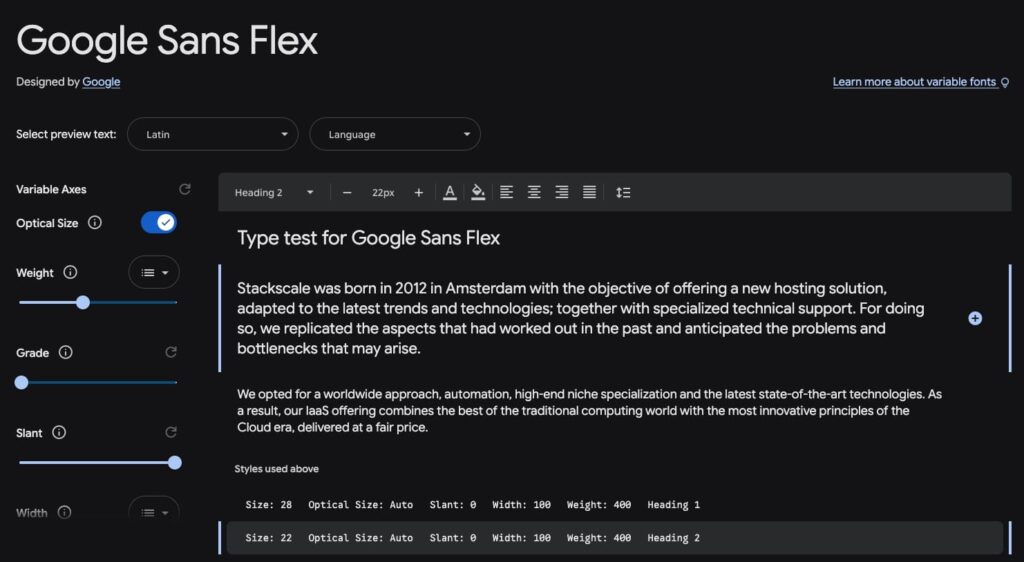The height and width of the screenshot is (562, 1024).
Task: Open the Language dropdown
Action: 395,134
